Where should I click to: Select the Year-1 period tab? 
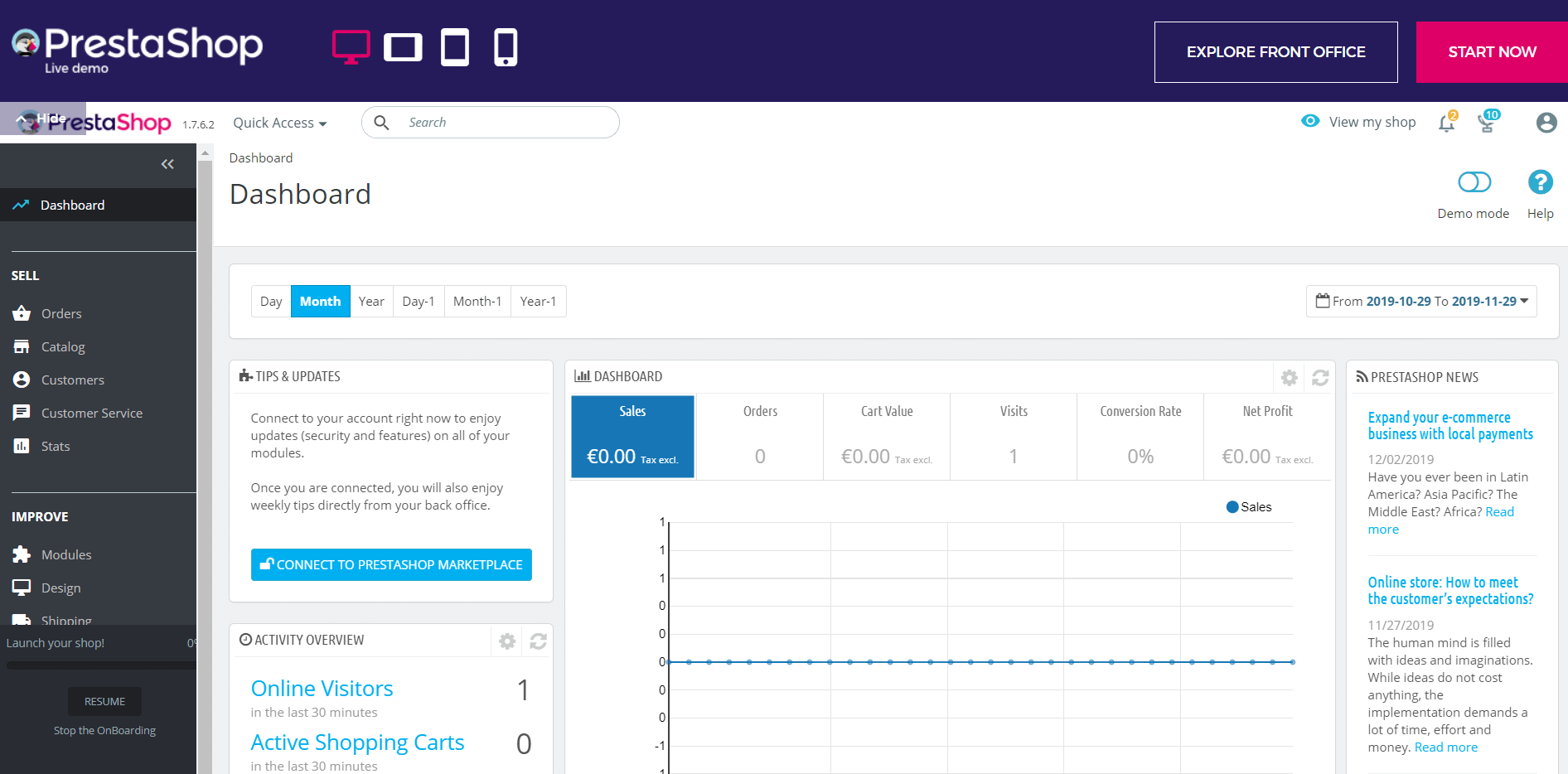(538, 301)
